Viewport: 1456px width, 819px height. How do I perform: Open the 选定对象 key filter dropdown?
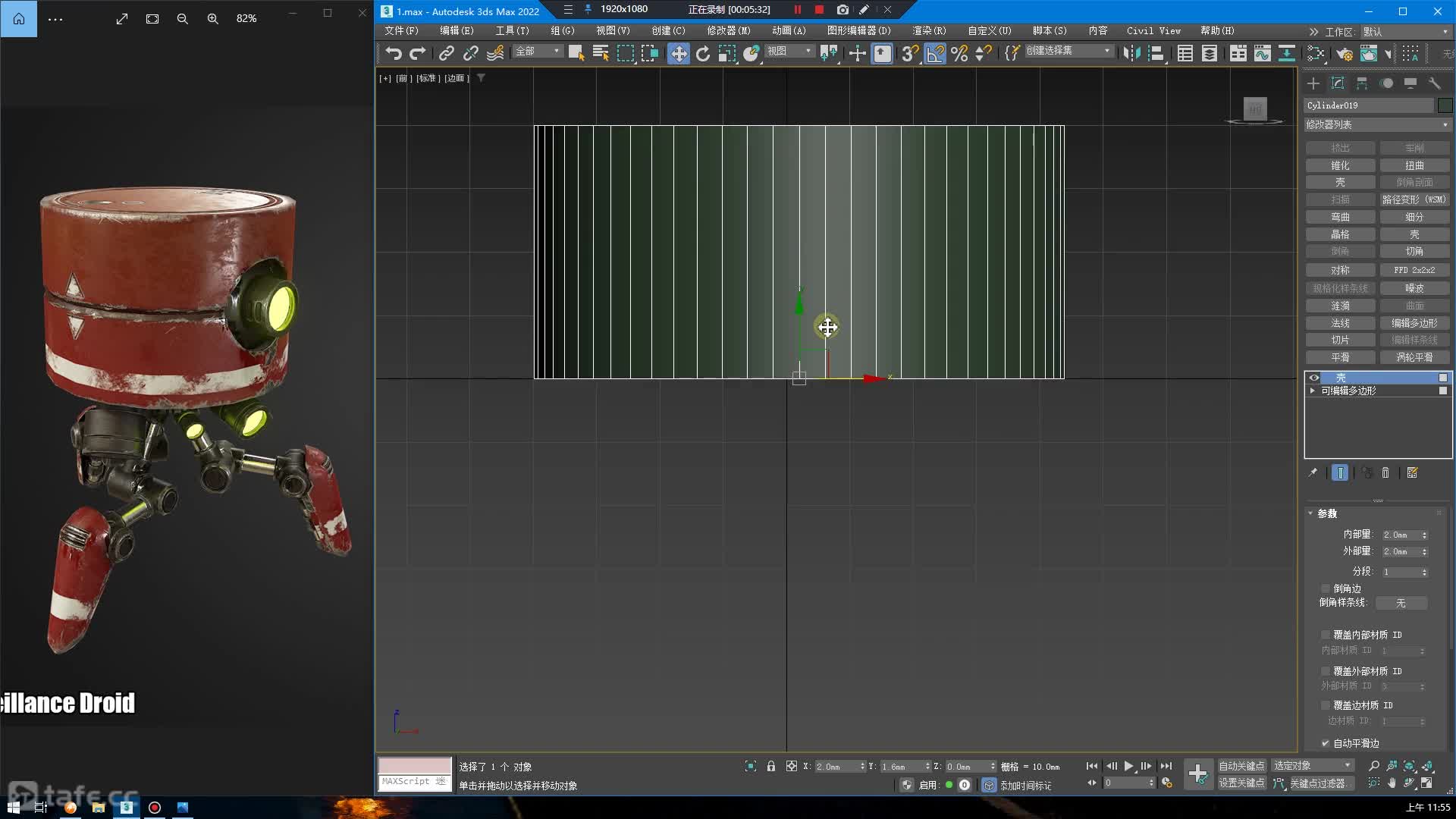(1313, 766)
